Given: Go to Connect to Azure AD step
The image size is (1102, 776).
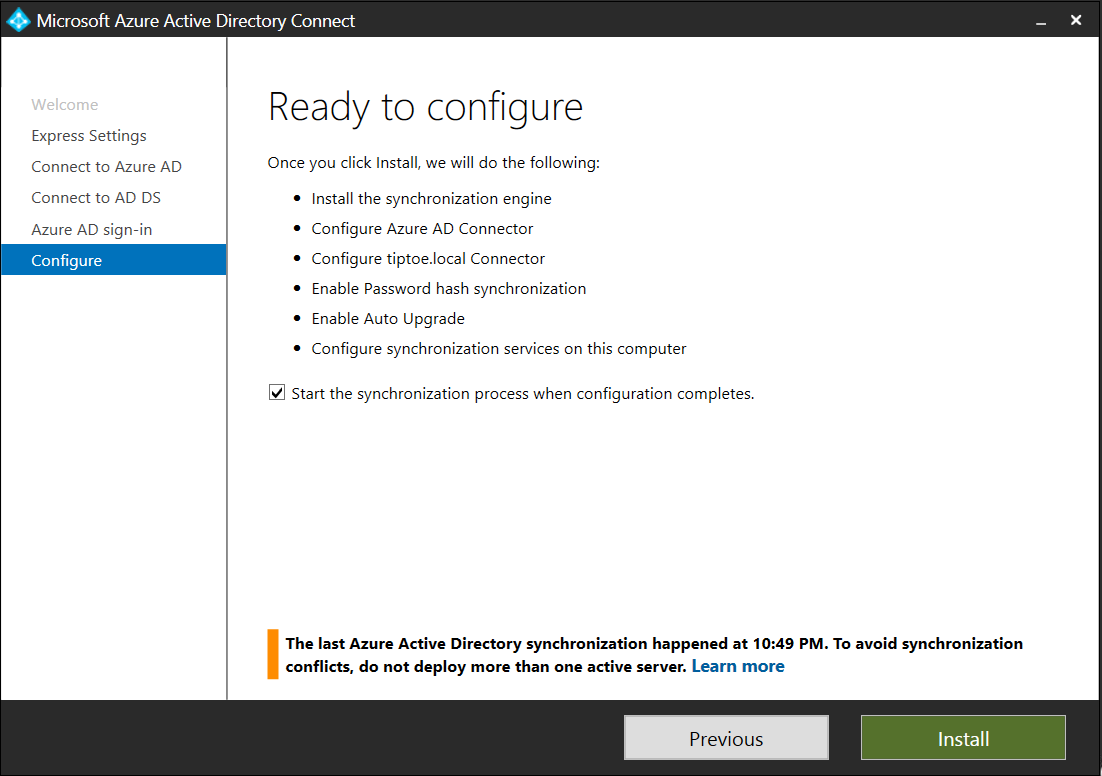Looking at the screenshot, I should tap(107, 167).
